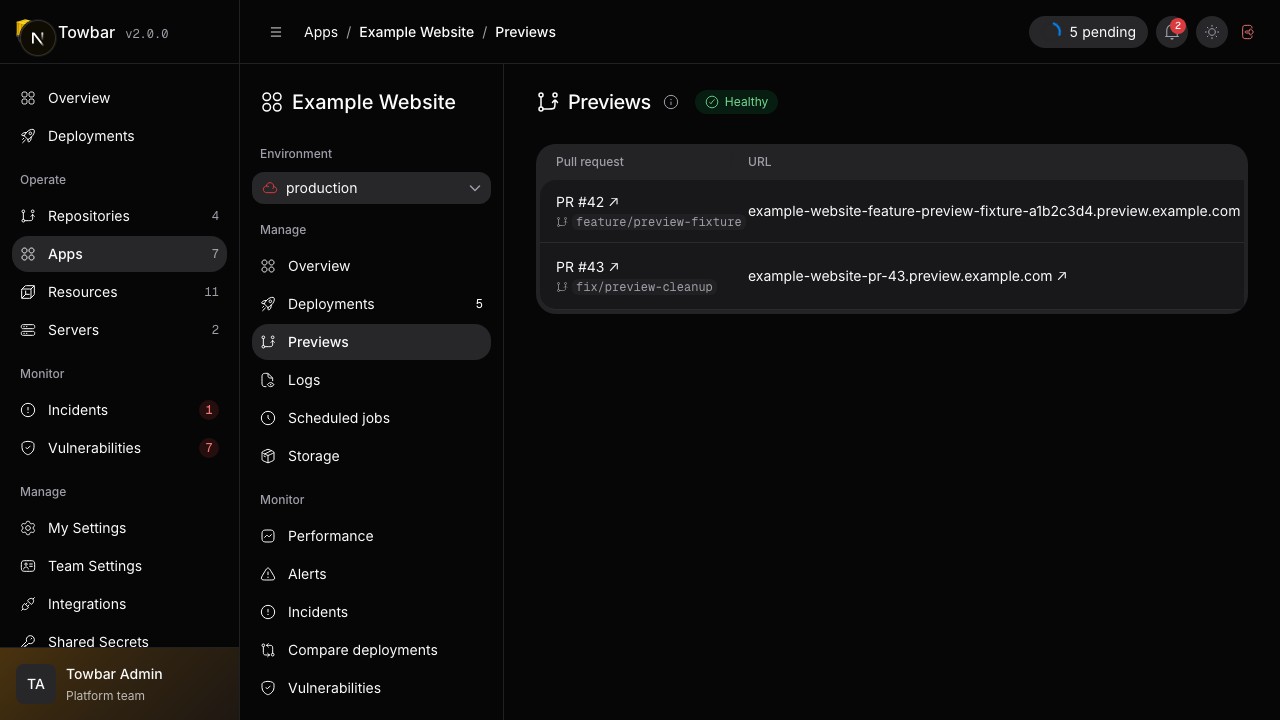1280x720 pixels.
Task: Open Servers in sidebar
Action: coord(119,330)
